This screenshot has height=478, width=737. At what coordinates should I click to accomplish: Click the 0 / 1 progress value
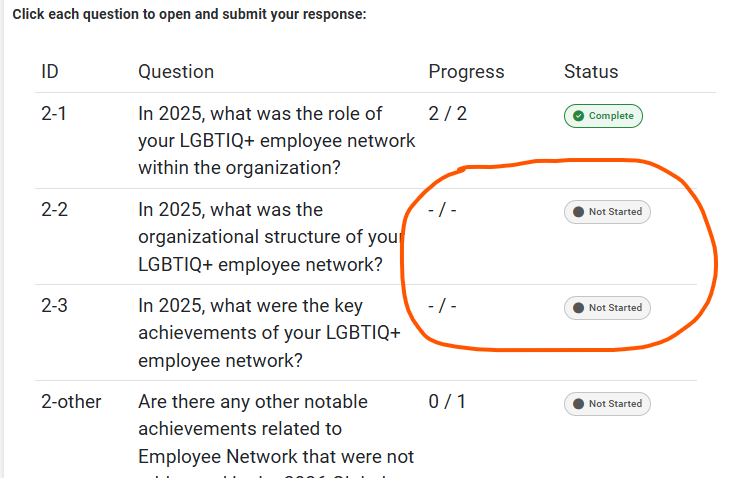click(447, 402)
